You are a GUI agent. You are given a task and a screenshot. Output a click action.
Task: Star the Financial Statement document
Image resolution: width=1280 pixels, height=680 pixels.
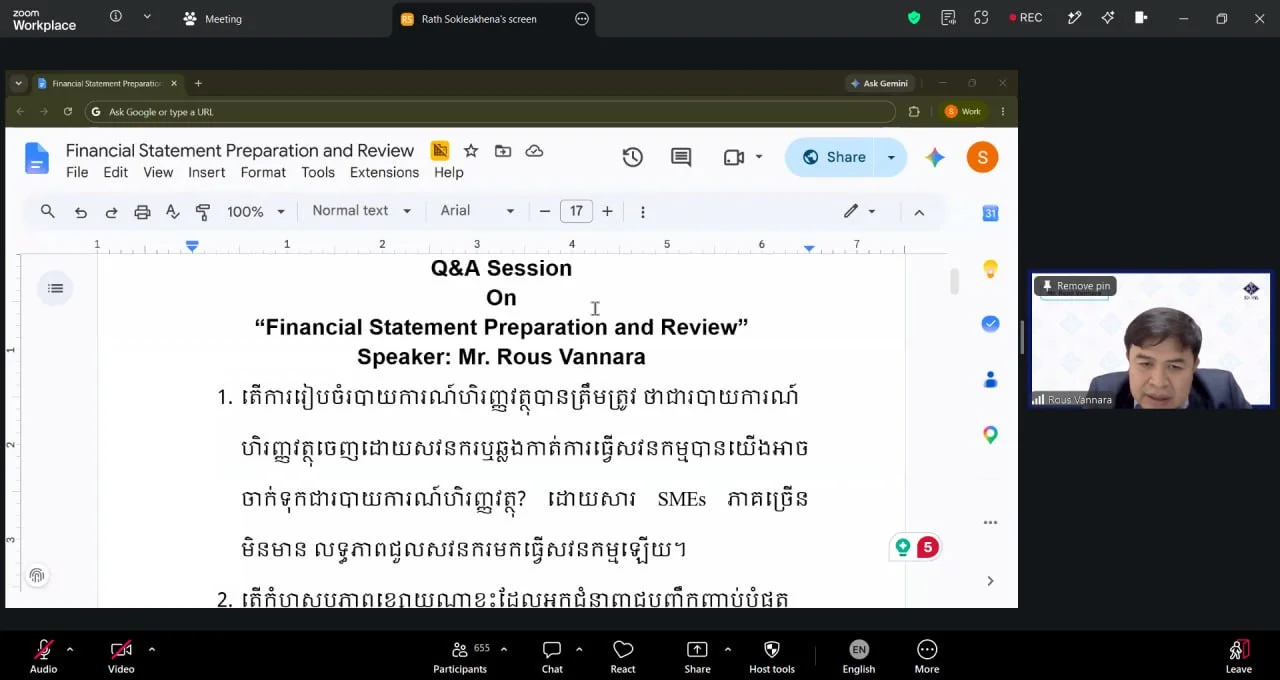click(471, 151)
